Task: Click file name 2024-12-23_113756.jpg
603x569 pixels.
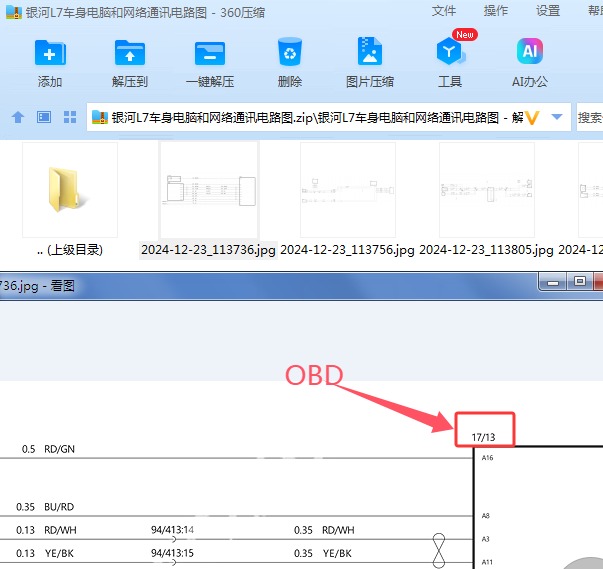Action: pyautogui.click(x=347, y=250)
